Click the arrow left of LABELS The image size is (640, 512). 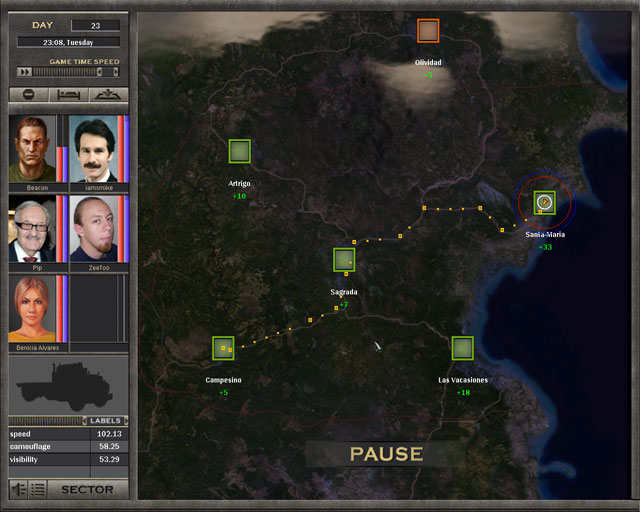84,421
